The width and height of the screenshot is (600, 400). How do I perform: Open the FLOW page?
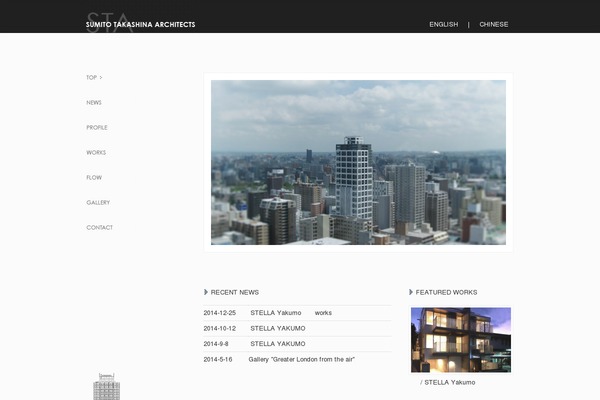(94, 178)
